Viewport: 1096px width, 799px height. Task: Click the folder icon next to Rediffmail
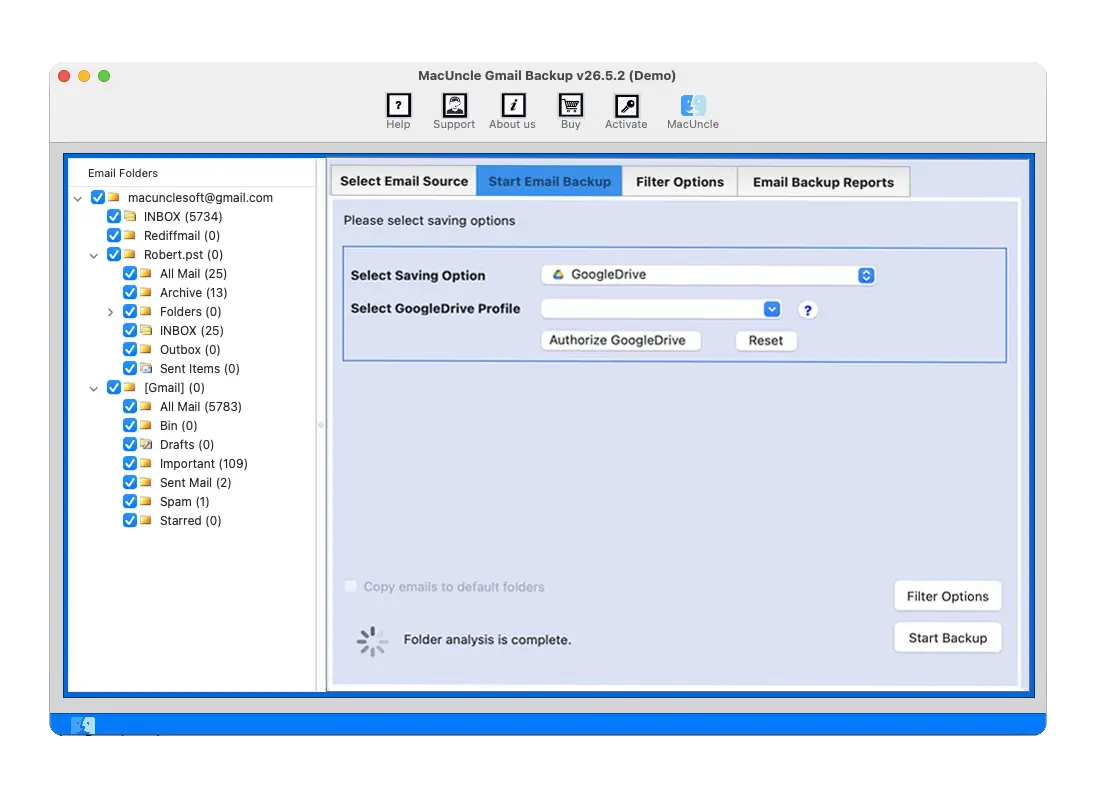pos(130,236)
